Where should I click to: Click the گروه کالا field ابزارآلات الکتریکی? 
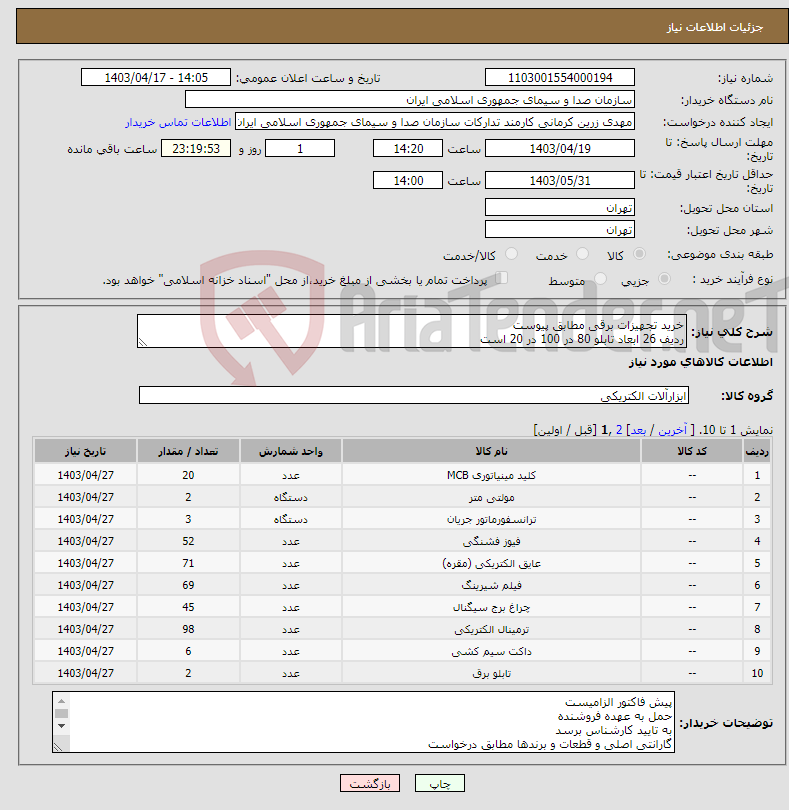413,395
